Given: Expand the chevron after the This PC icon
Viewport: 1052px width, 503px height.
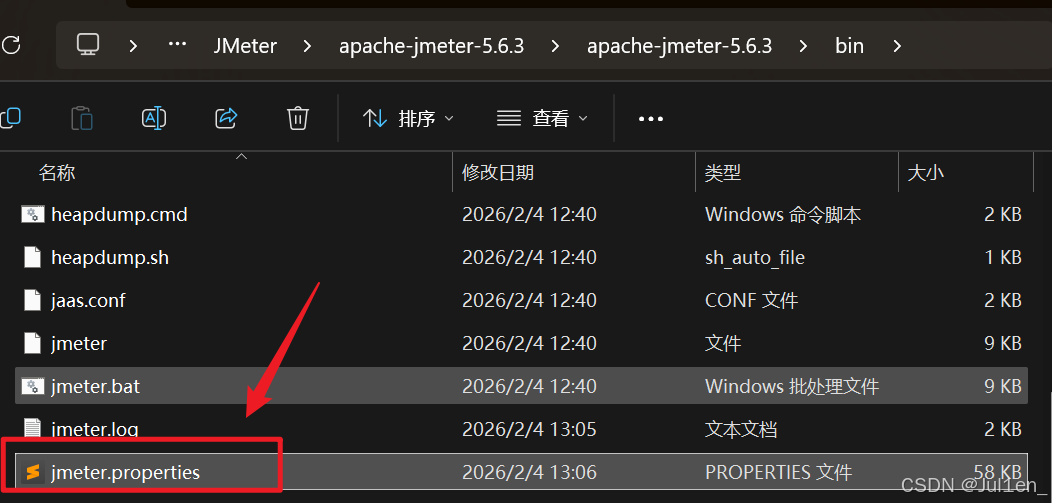Looking at the screenshot, I should click(133, 46).
